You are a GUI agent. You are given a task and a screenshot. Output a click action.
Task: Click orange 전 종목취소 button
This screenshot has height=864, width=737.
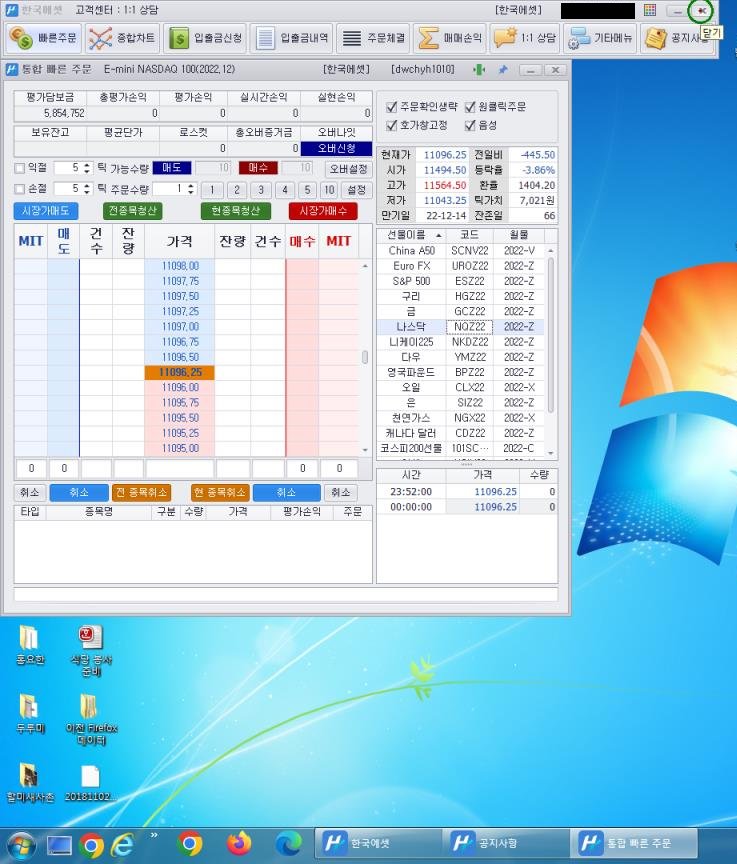tap(142, 493)
